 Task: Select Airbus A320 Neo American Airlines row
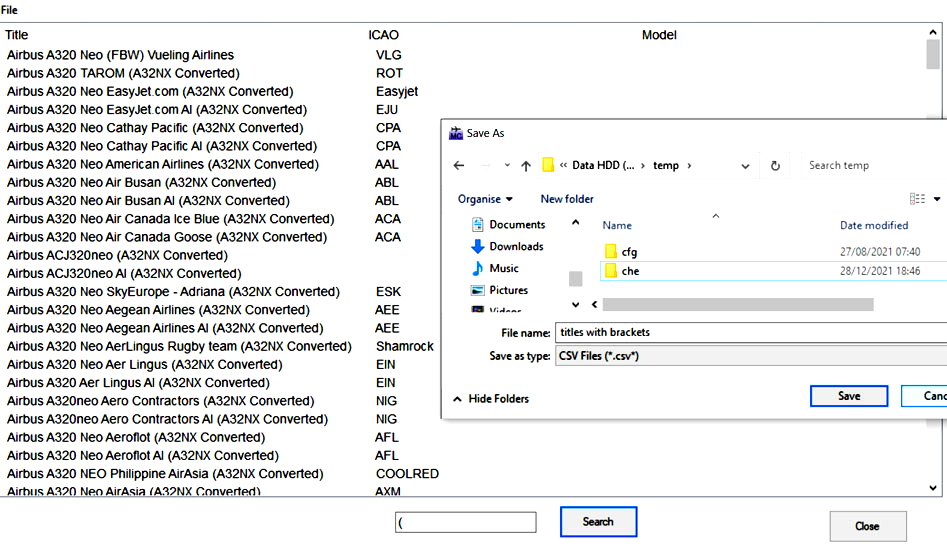click(x=162, y=164)
